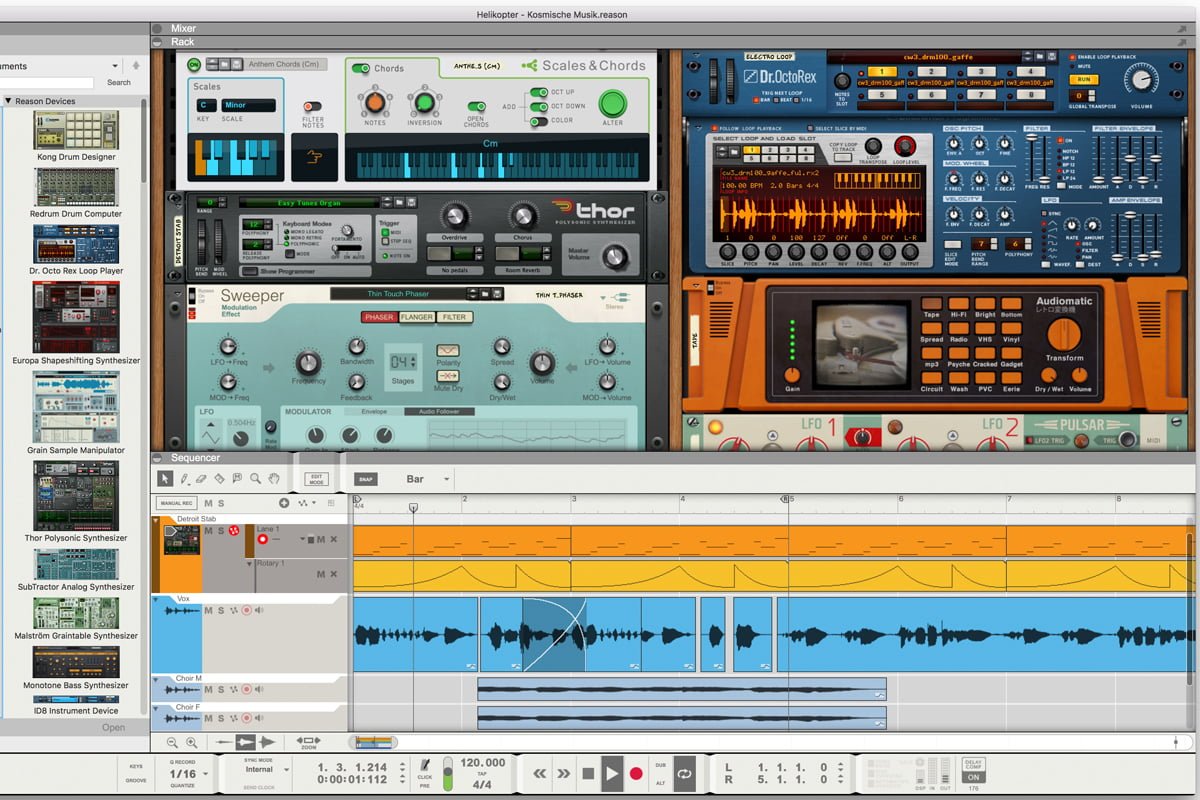Delete Lane 1 with its X icon

[334, 539]
